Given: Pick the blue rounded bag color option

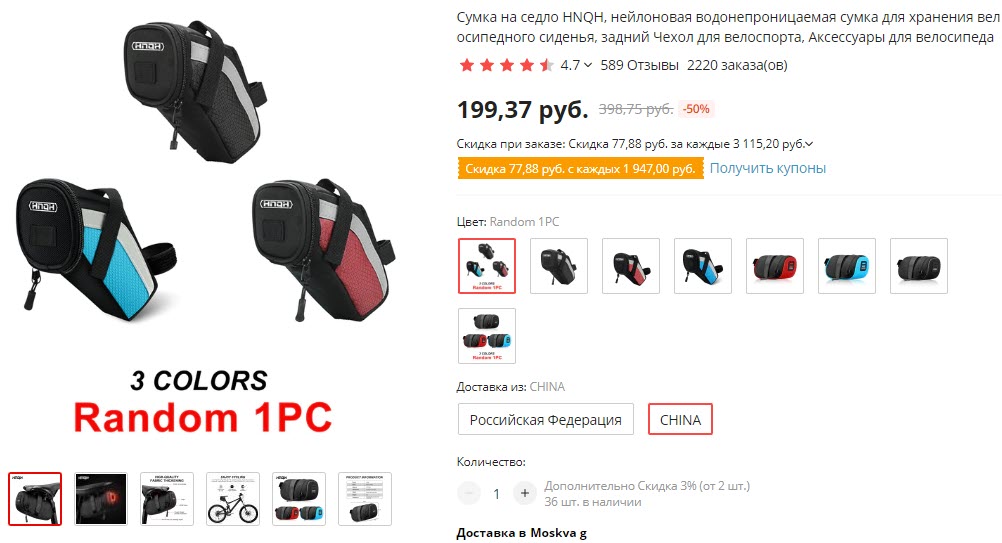Looking at the screenshot, I should tap(847, 266).
